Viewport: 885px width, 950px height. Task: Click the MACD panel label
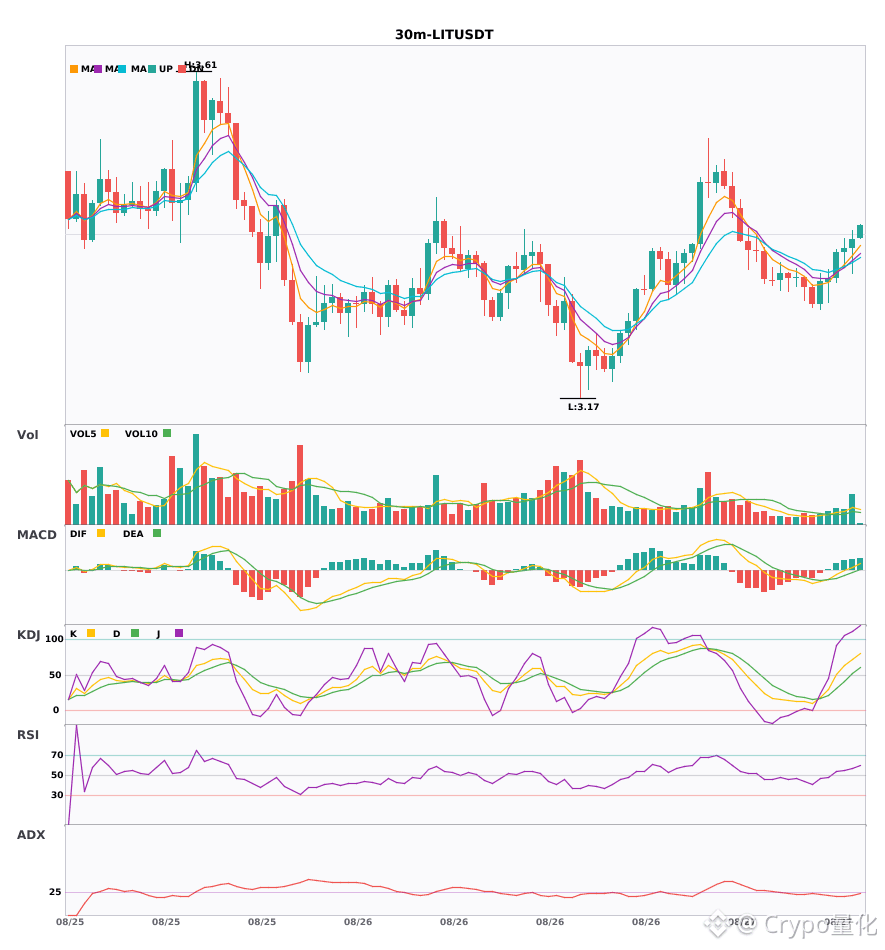pyautogui.click(x=36, y=535)
